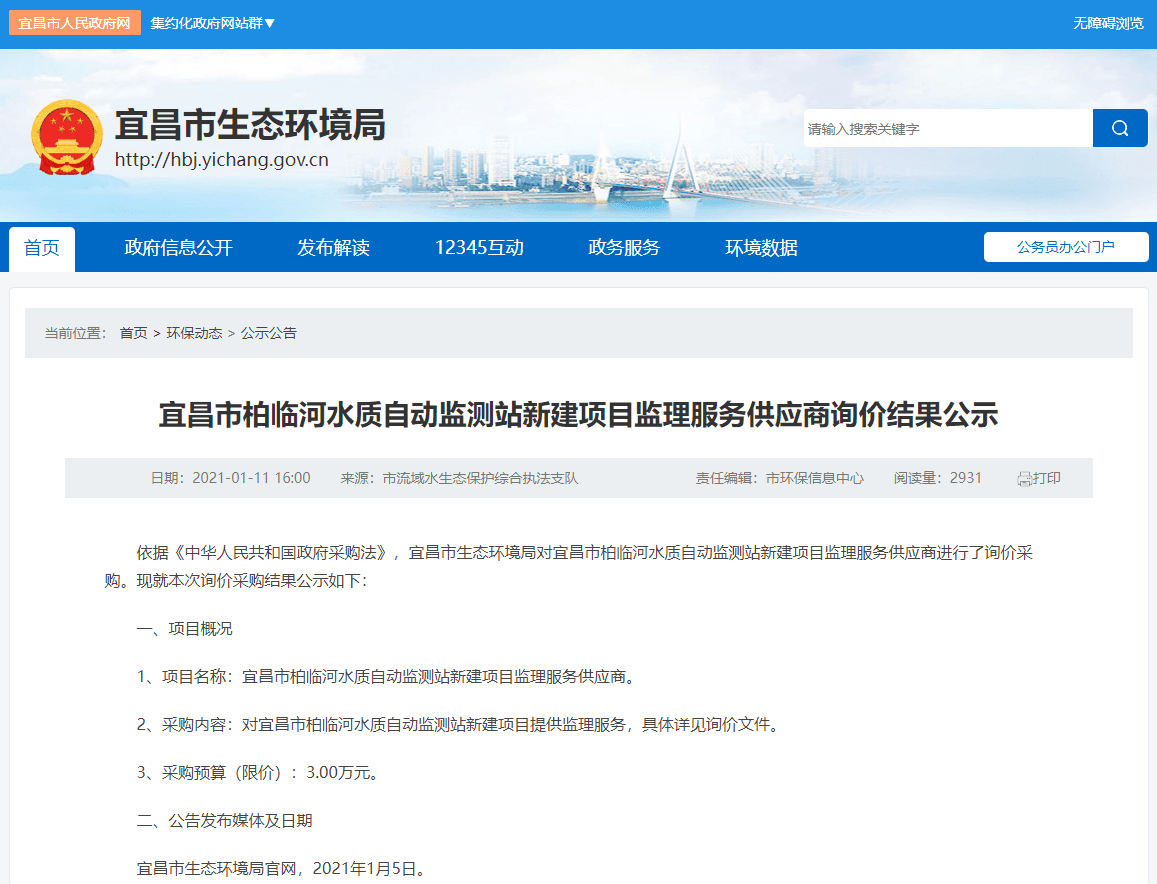Click the national emblem logo
1157x884 pixels.
pos(67,138)
